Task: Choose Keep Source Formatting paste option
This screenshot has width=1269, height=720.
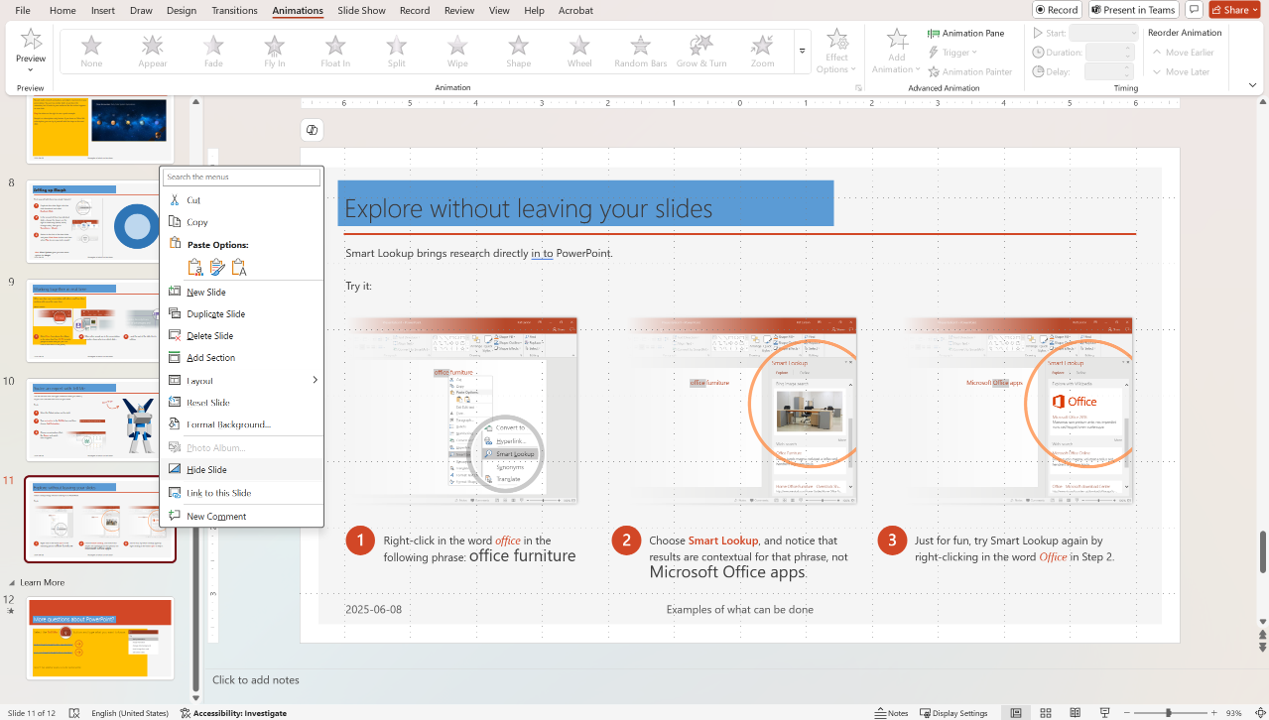Action: coord(217,267)
